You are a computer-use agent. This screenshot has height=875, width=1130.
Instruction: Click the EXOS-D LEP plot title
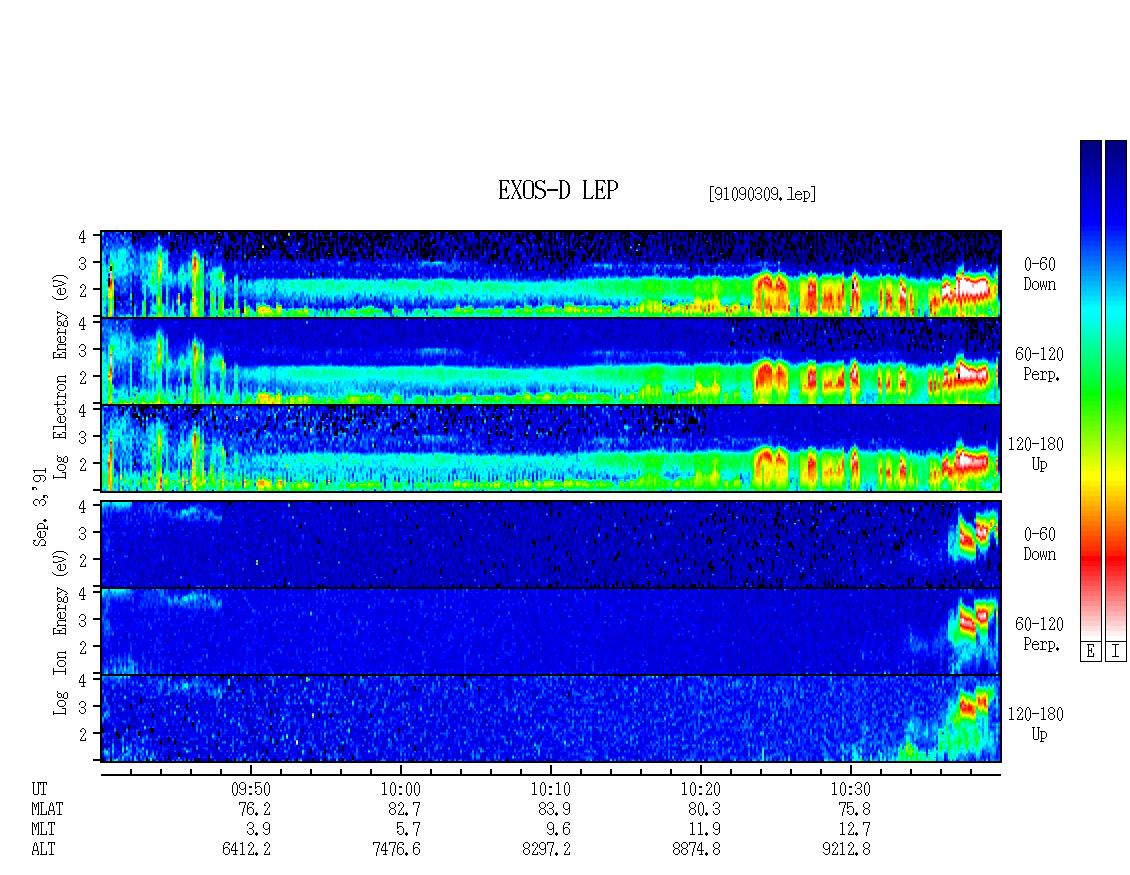click(558, 190)
